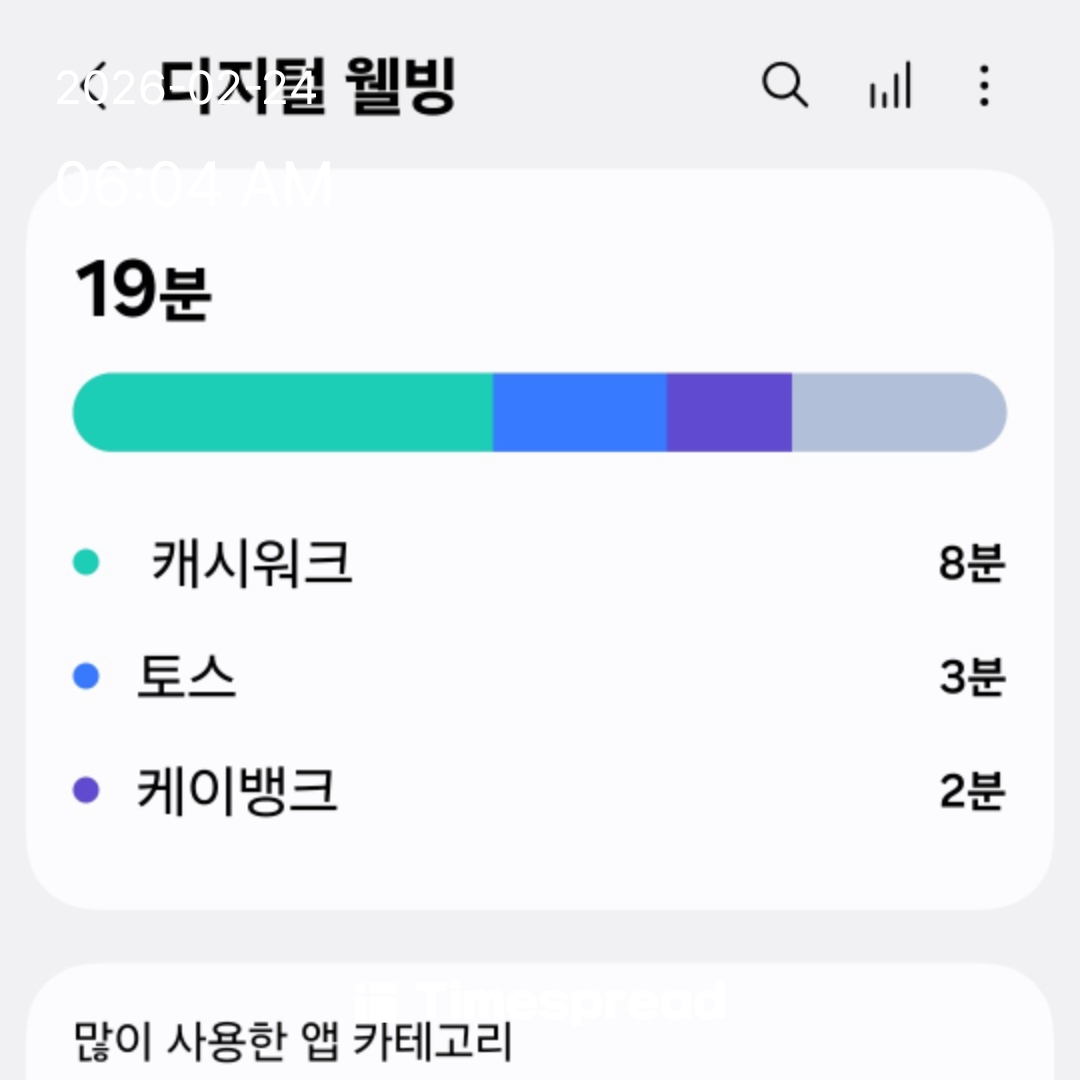
Task: Tap the 3분 usage time value
Action: tap(971, 677)
